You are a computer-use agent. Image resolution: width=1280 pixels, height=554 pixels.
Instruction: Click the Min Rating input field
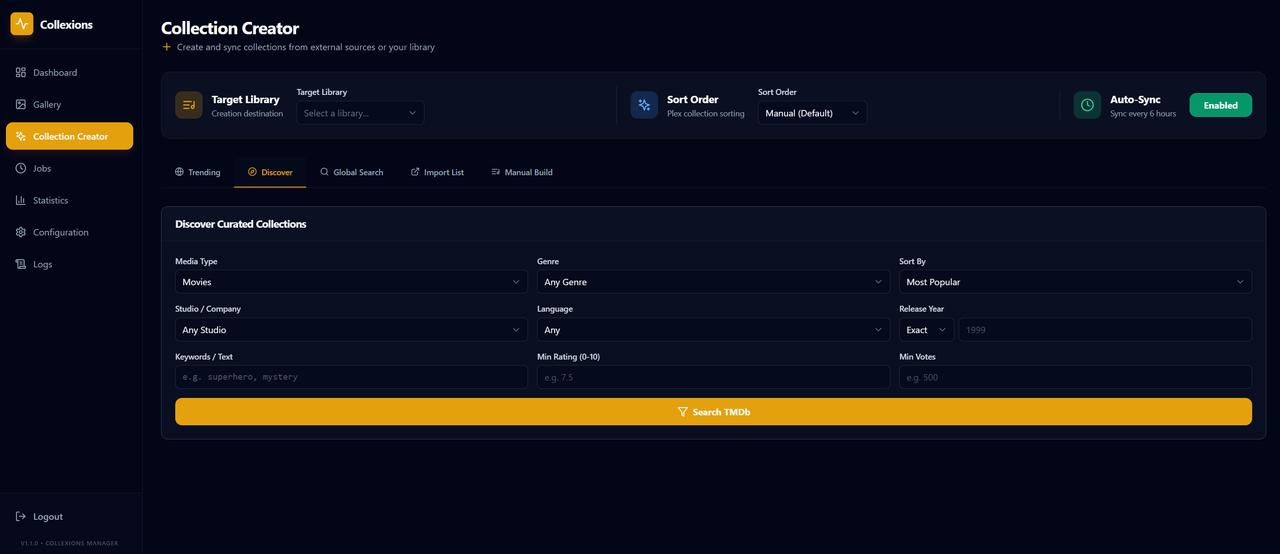point(713,377)
